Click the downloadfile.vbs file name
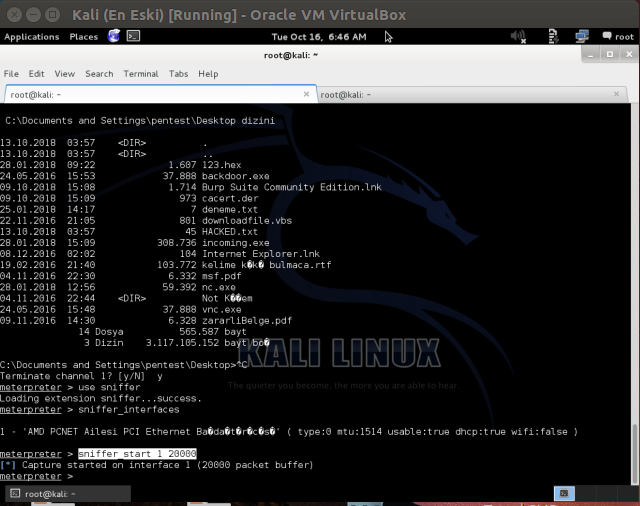The height and width of the screenshot is (506, 640). (x=247, y=220)
